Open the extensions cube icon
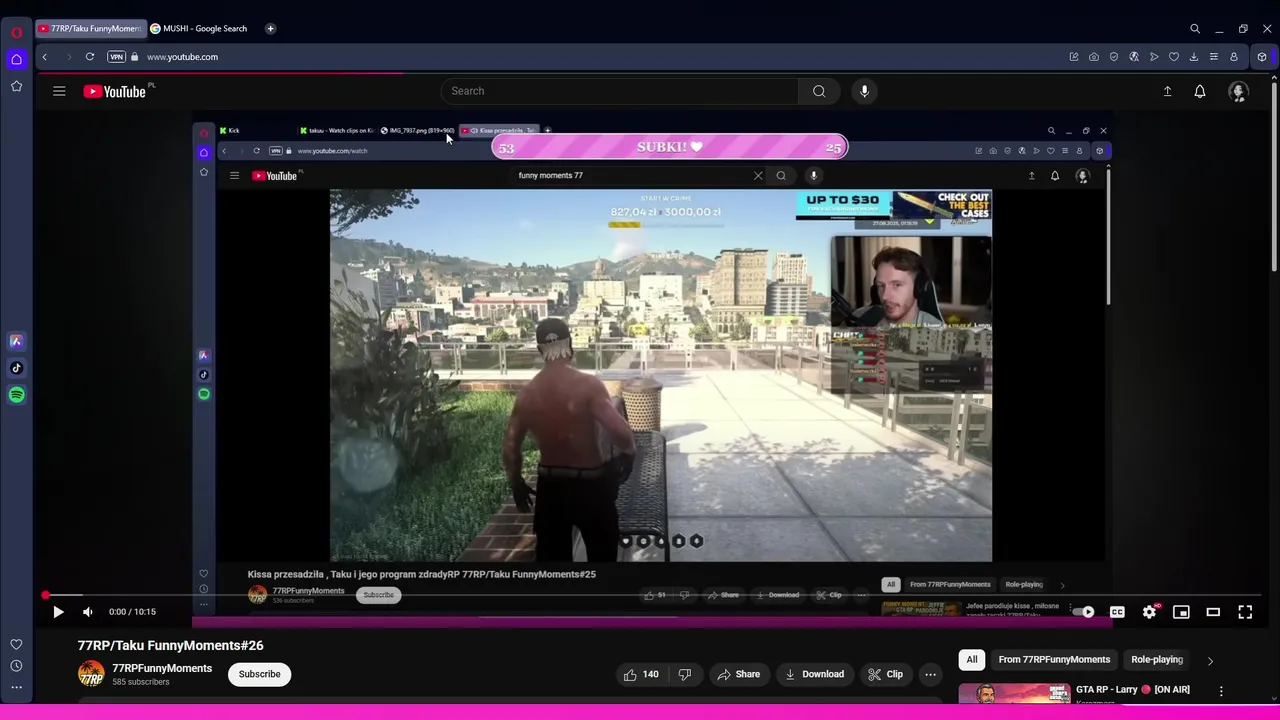The image size is (1280, 720). [x=1262, y=57]
